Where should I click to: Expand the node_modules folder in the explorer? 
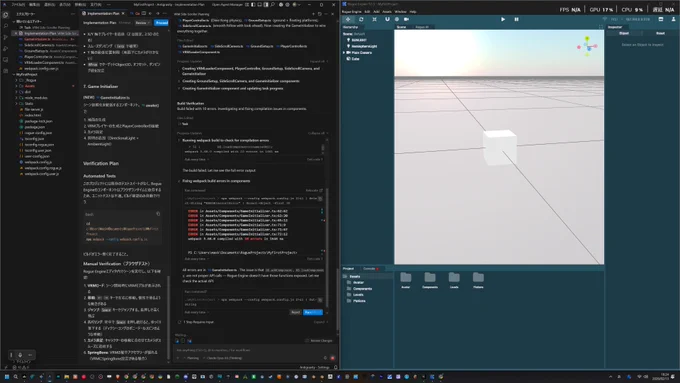click(16, 98)
